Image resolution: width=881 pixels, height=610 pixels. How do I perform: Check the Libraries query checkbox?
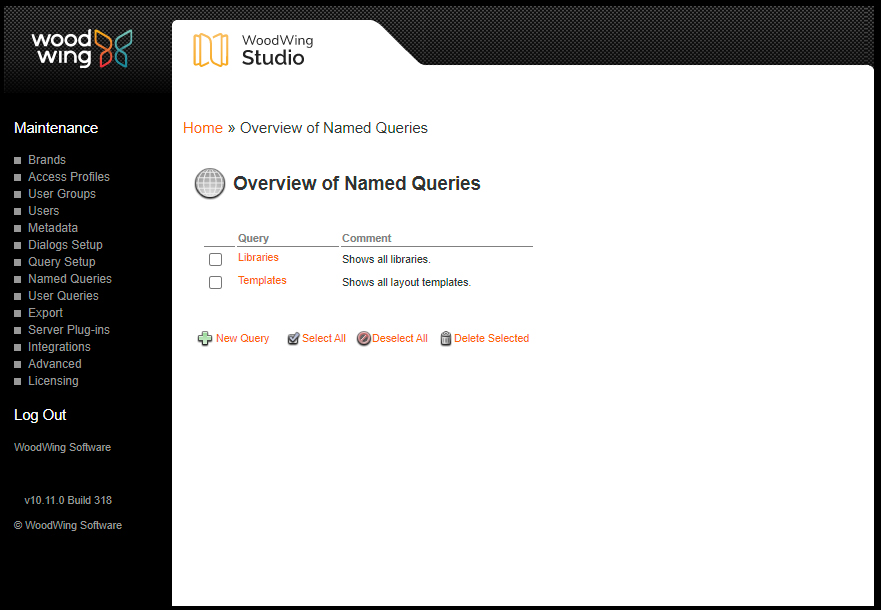point(215,259)
